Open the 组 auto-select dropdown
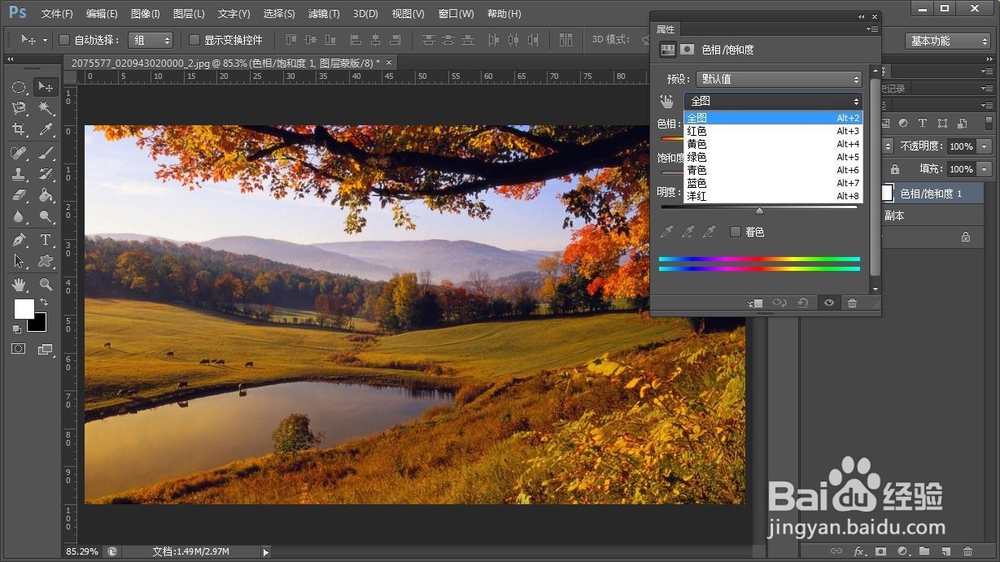Viewport: 1000px width, 562px height. tap(151, 40)
